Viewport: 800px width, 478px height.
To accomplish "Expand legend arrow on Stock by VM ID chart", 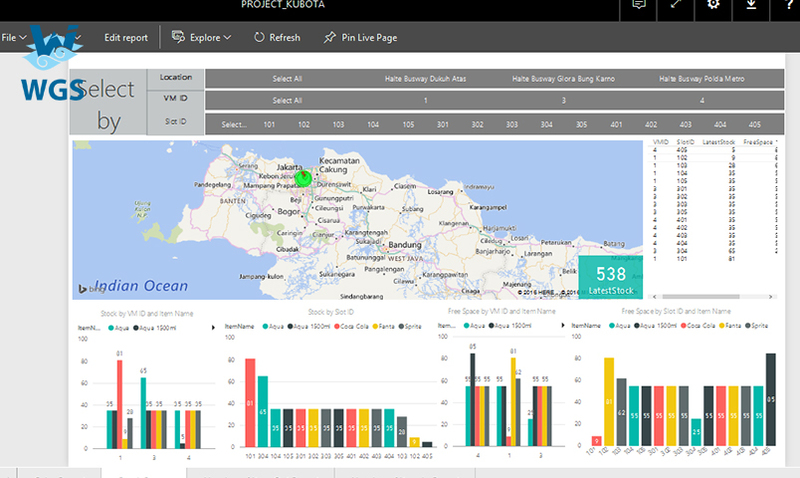I will click(x=213, y=327).
